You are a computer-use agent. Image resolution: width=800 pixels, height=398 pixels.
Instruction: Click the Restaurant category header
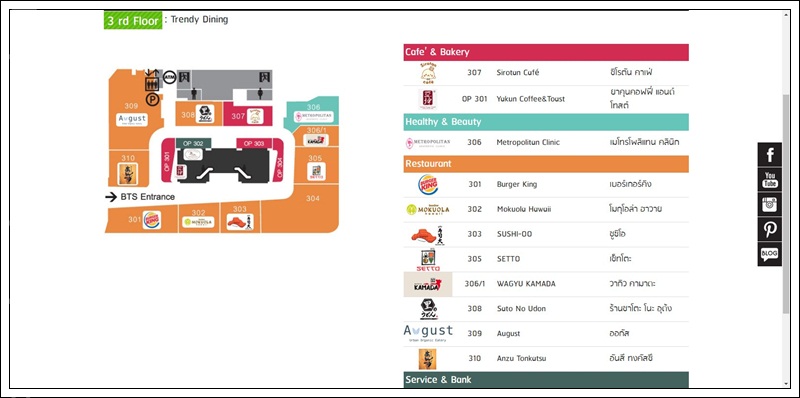[x=546, y=164]
